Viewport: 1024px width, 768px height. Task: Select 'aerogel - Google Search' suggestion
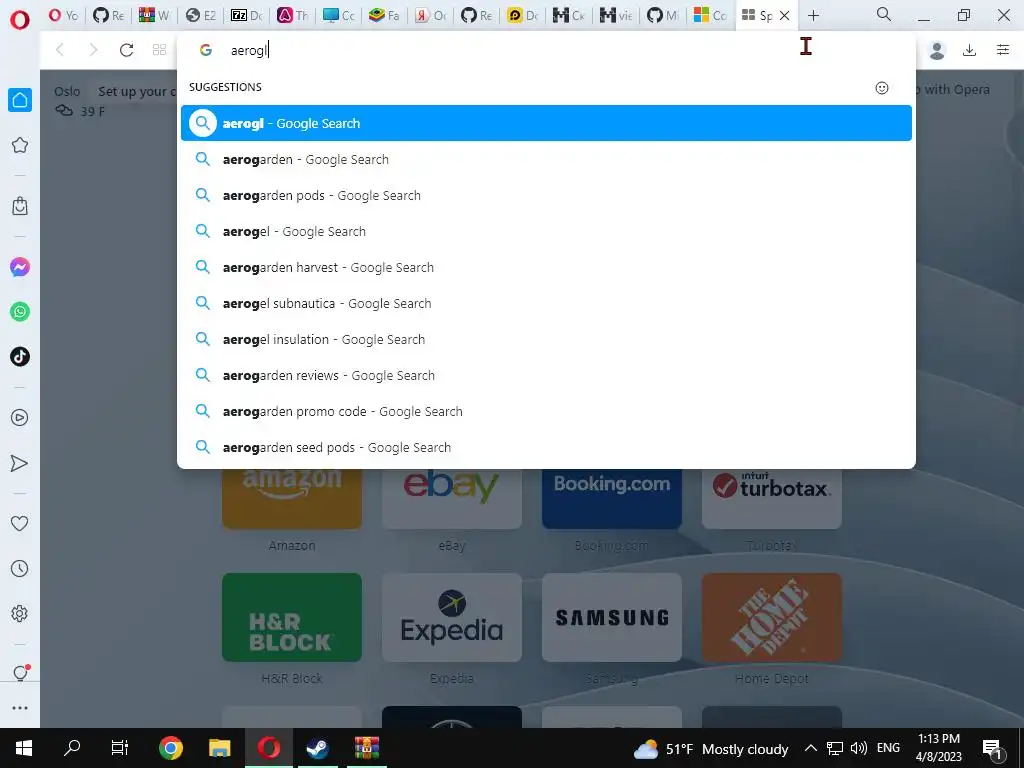(x=546, y=231)
